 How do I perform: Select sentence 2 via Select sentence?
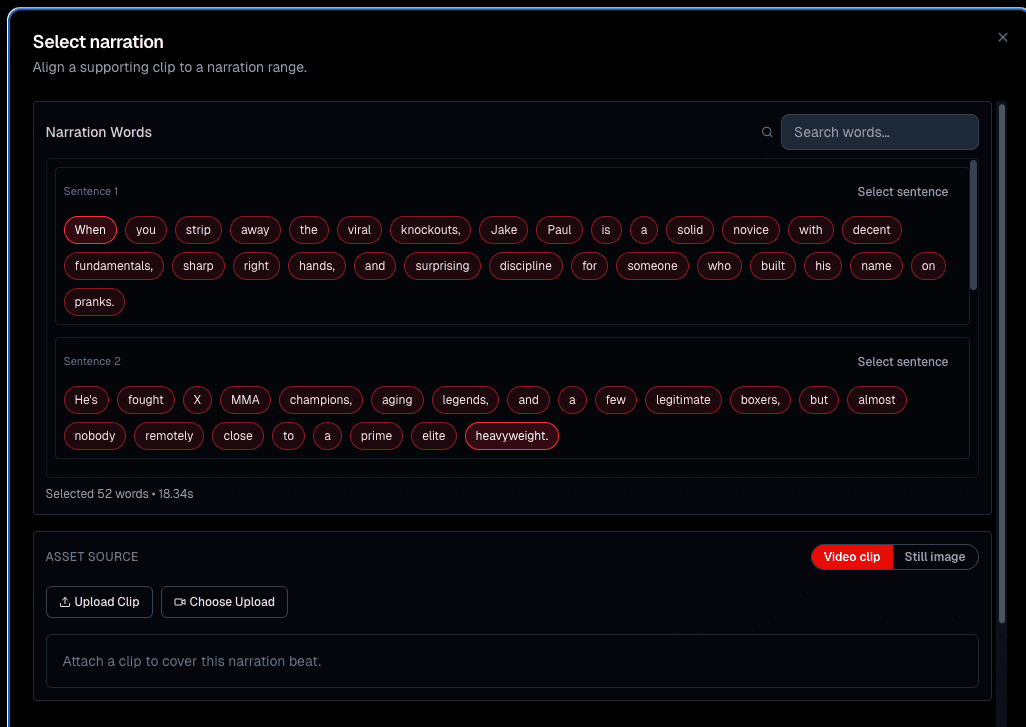pos(902,362)
